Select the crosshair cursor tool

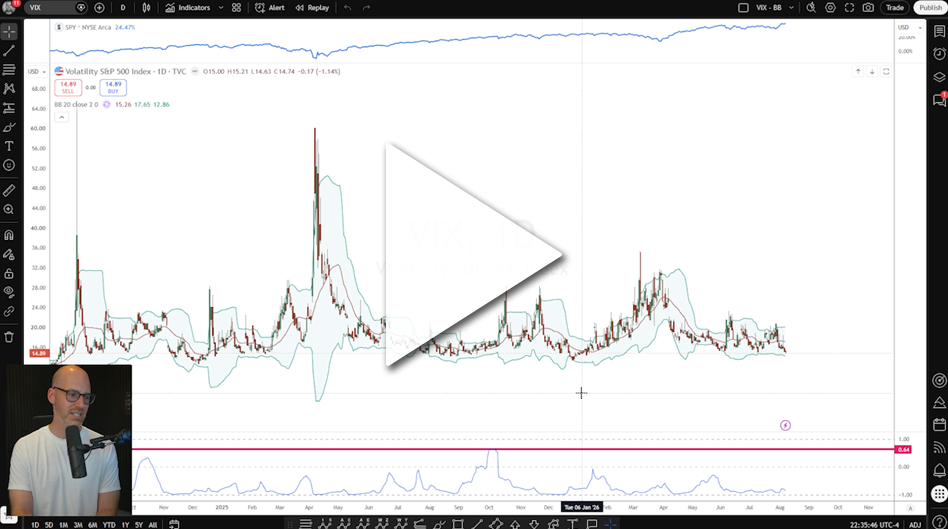(9, 31)
